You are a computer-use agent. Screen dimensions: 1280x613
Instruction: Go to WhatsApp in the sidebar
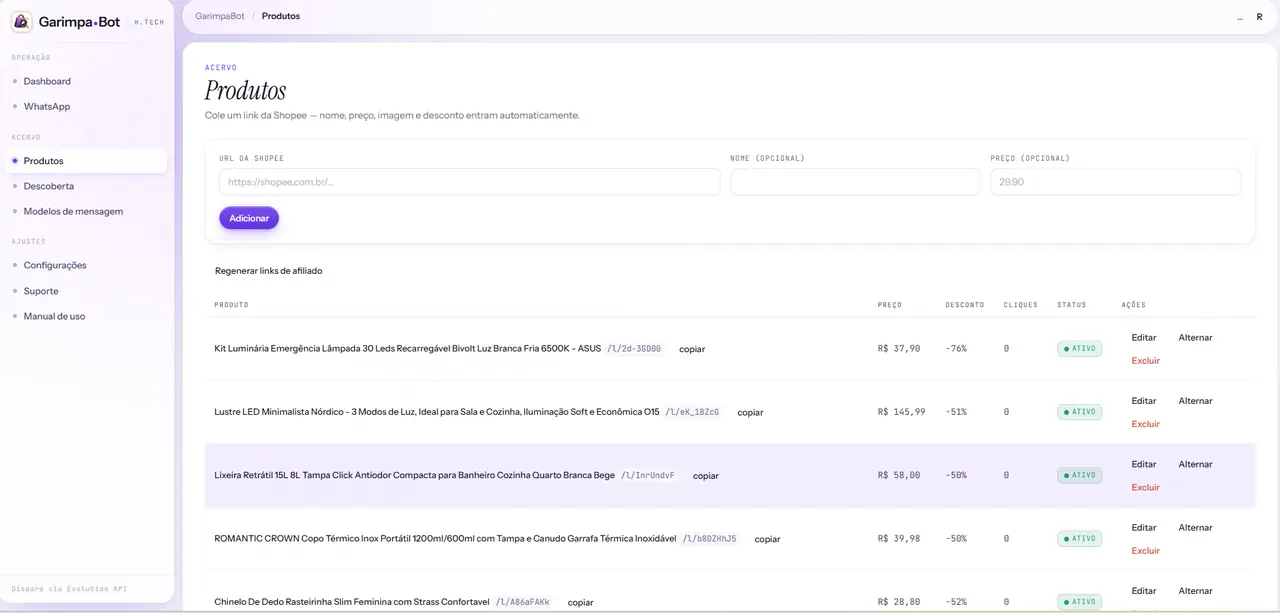pyautogui.click(x=47, y=106)
